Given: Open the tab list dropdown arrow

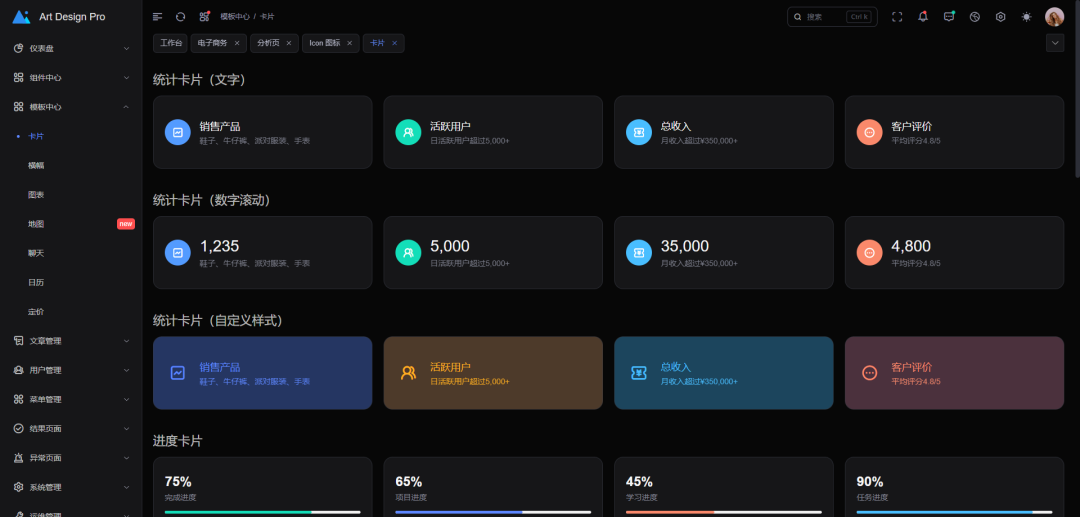Looking at the screenshot, I should tap(1054, 43).
